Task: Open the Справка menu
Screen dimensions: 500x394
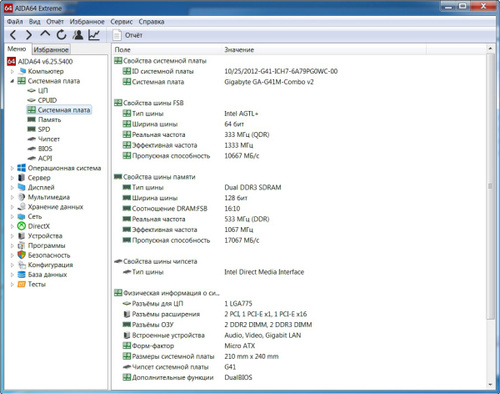Action: pos(151,22)
